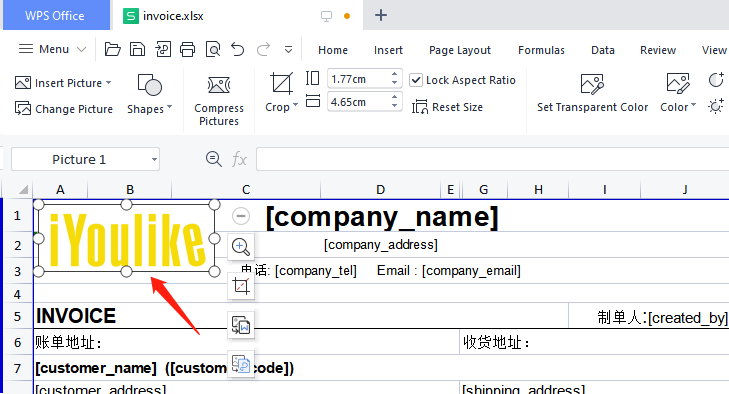
Task: Select column D header
Action: click(x=380, y=189)
